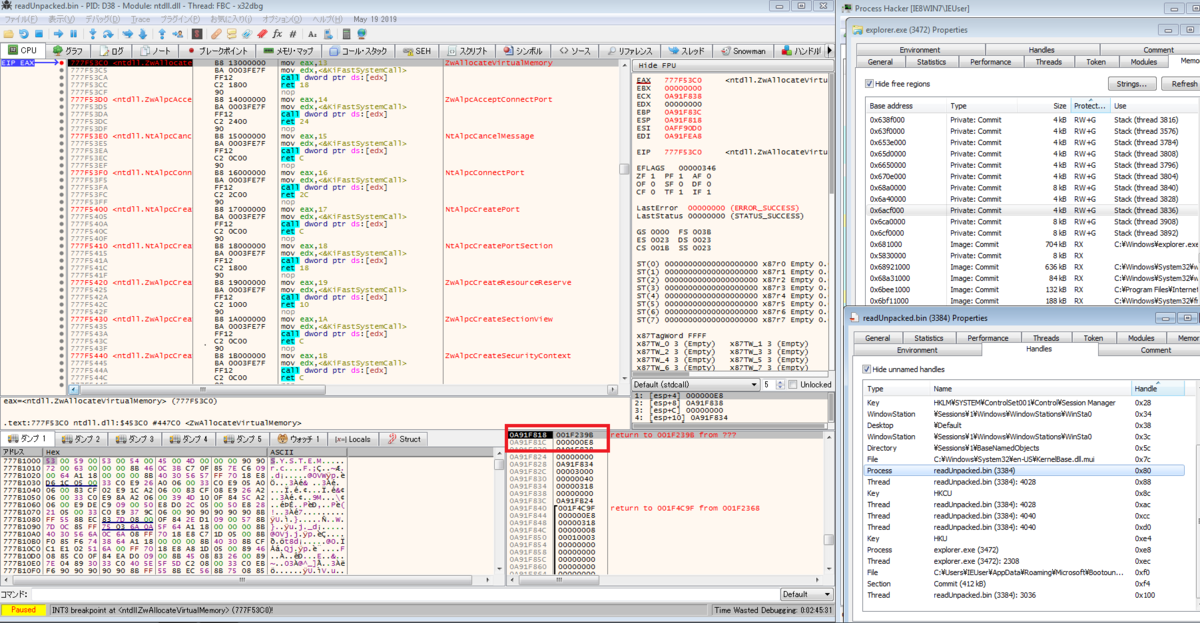Click the Pause execution toolbar icon
This screenshot has width=1200, height=623.
pos(73,34)
